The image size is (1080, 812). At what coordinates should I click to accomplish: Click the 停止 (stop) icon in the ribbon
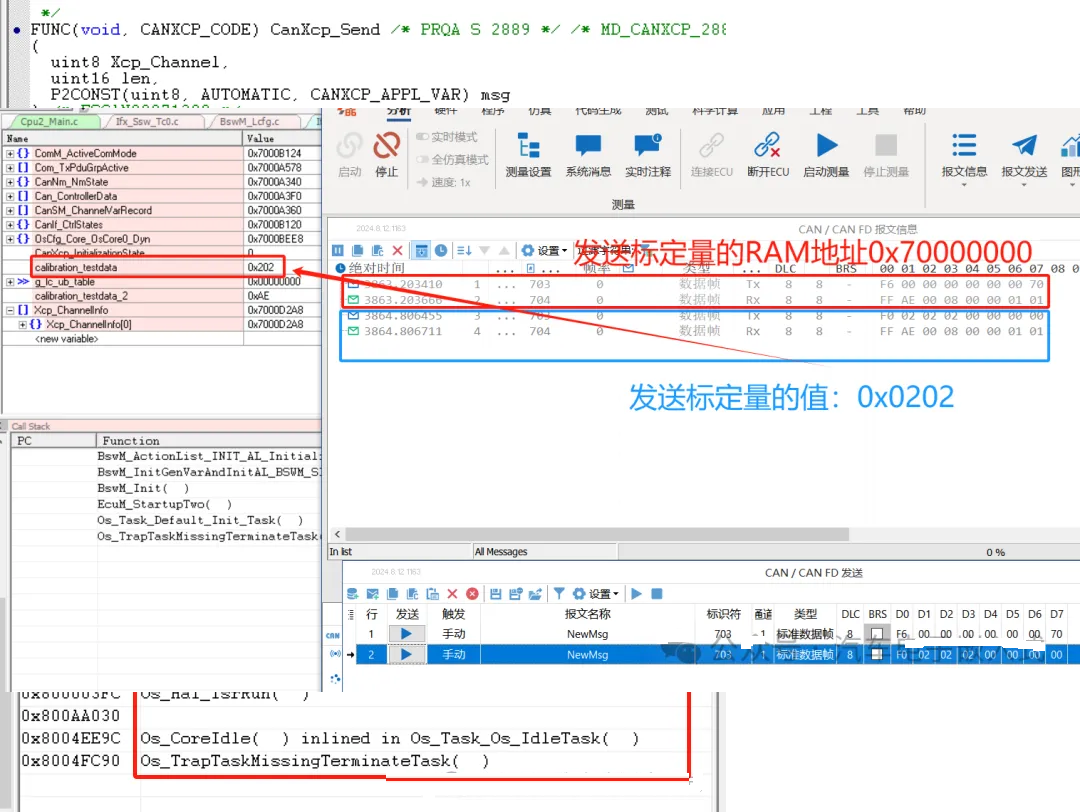[386, 145]
